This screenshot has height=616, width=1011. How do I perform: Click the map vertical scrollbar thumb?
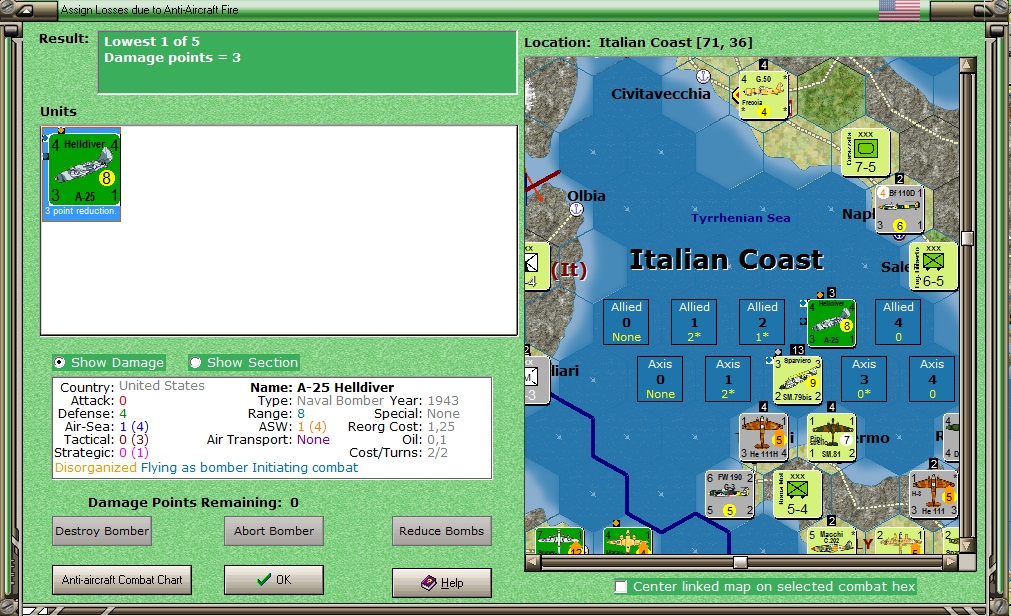click(x=967, y=238)
